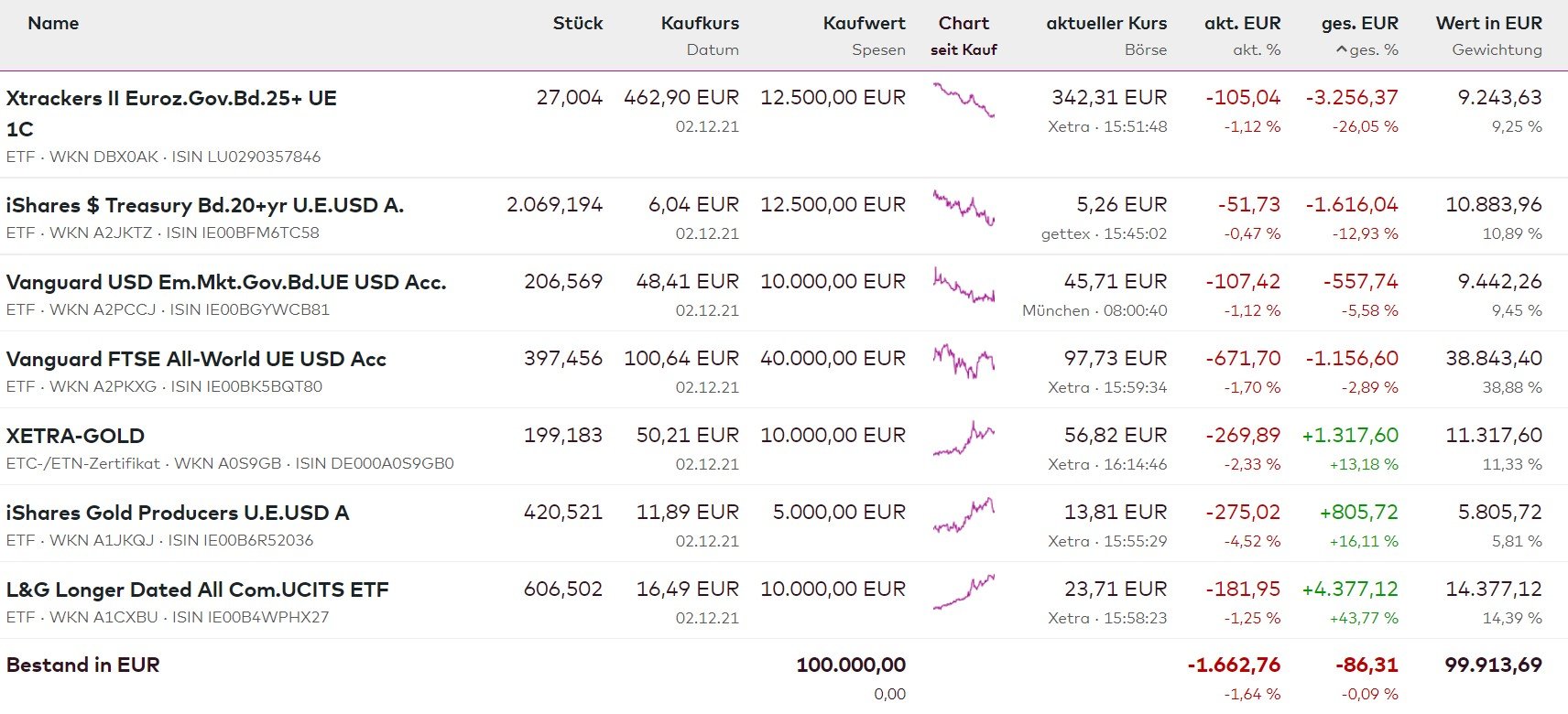Viewport: 1568px width, 714px height.
Task: Show the L&G Longer Dated All Com. chart
Action: point(964,591)
